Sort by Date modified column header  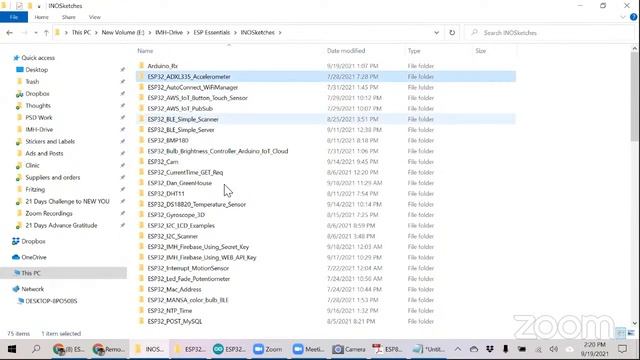tap(346, 51)
